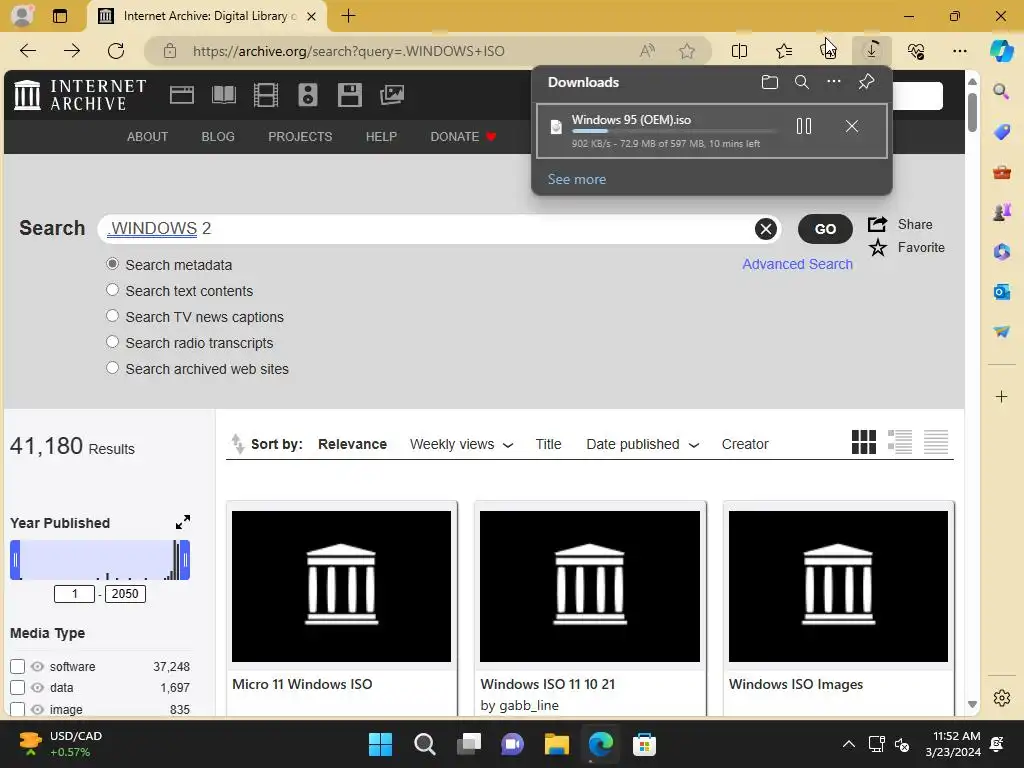Check the software media type checkbox
This screenshot has height=768, width=1024.
click(18, 667)
